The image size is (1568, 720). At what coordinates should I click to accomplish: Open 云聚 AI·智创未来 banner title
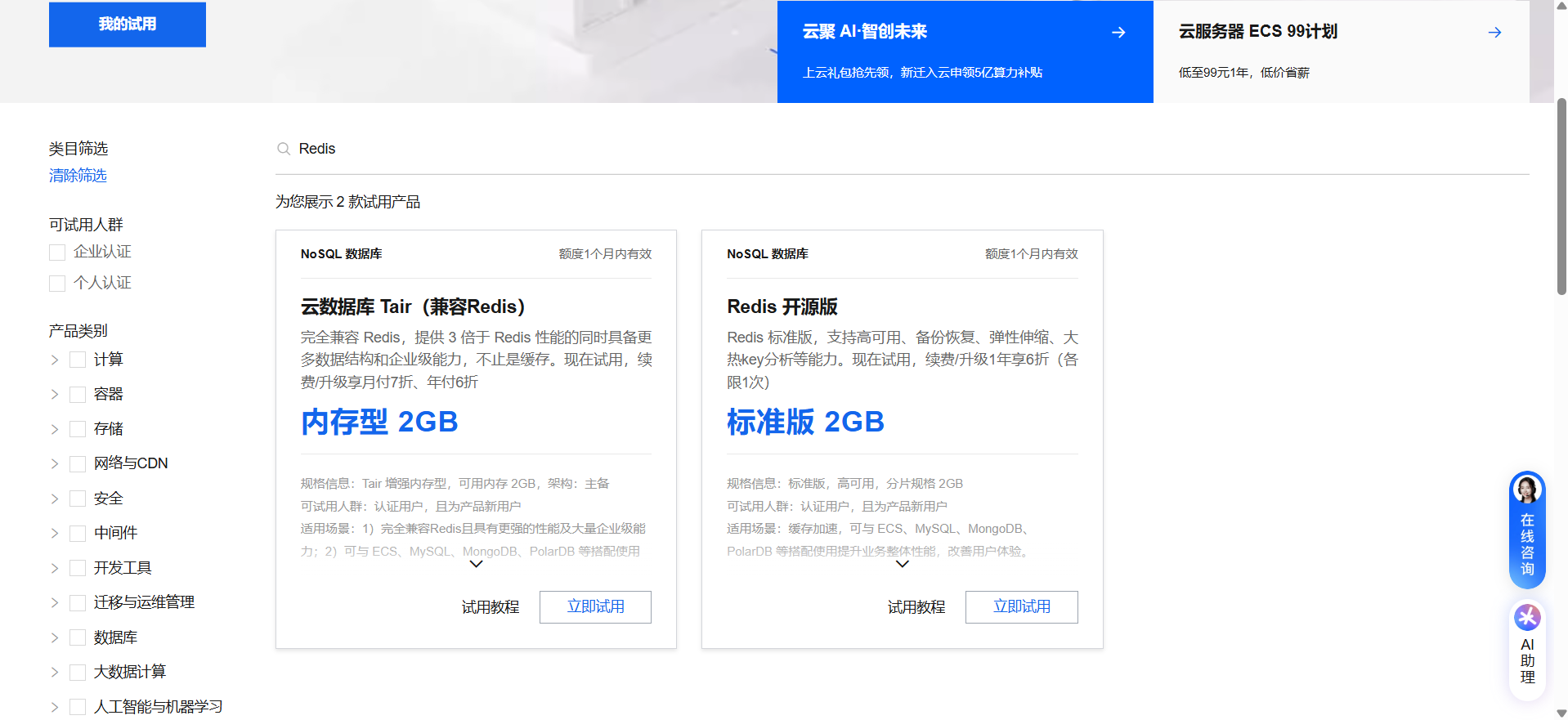click(x=865, y=32)
